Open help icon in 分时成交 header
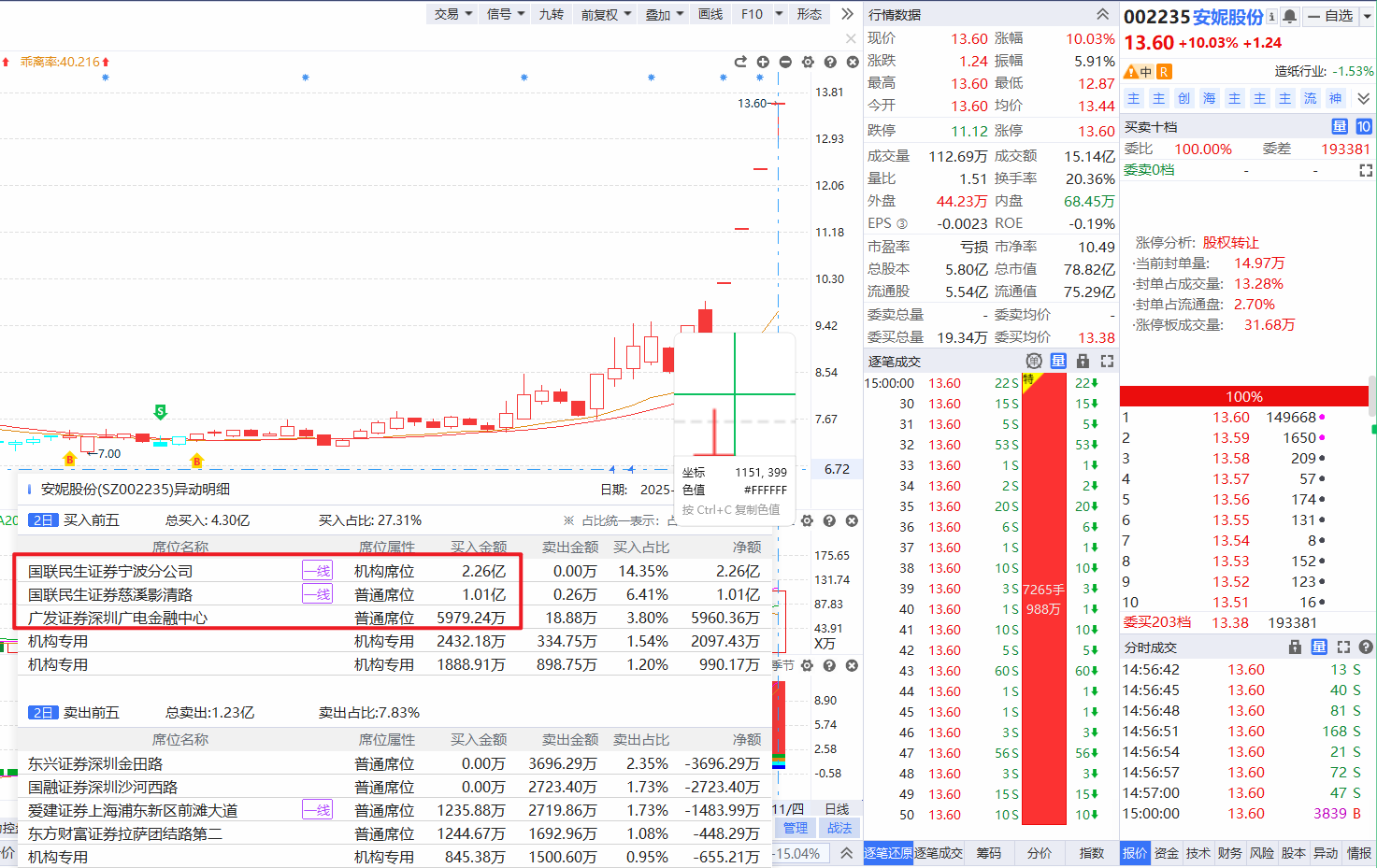1377x868 pixels. 1366,647
